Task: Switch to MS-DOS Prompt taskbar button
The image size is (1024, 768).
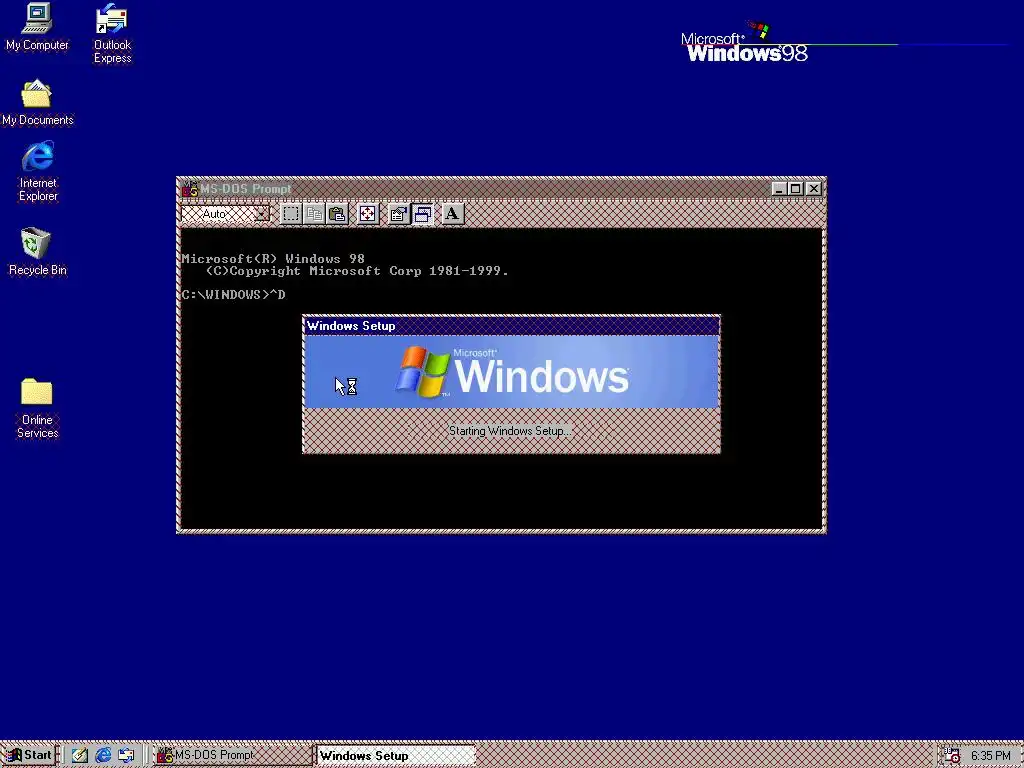Action: pyautogui.click(x=232, y=756)
